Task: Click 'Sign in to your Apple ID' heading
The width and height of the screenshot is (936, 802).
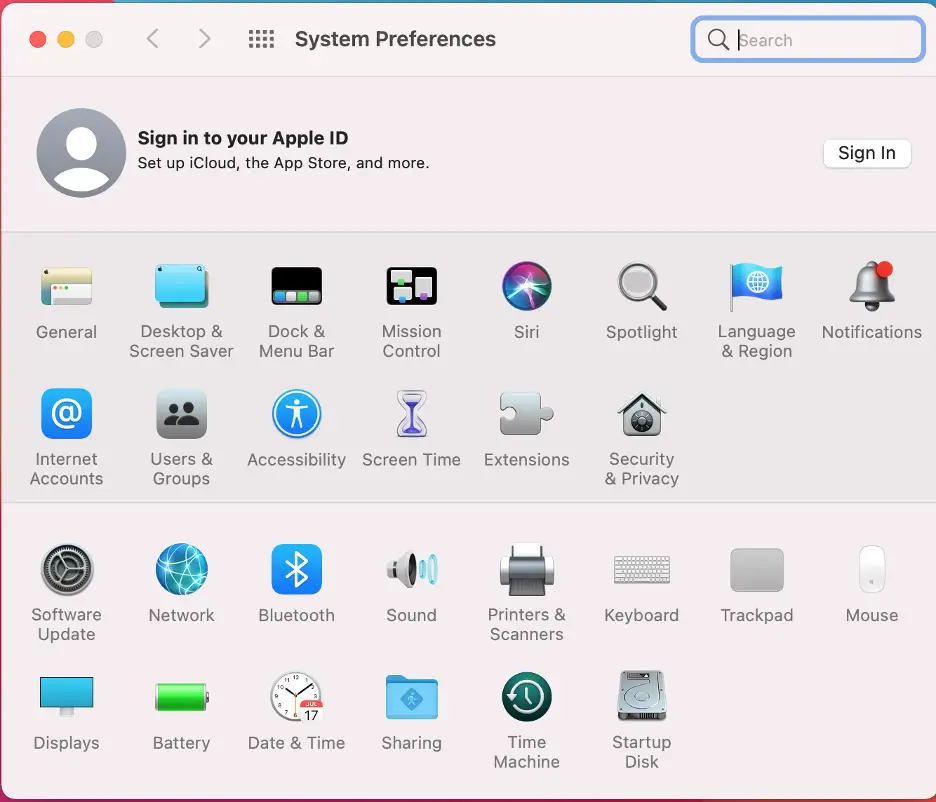Action: click(x=243, y=138)
